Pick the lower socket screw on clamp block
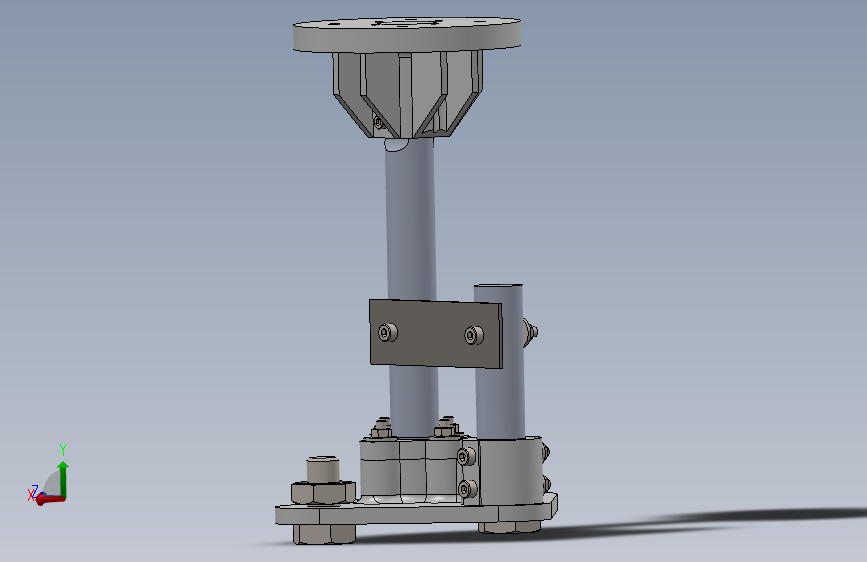The width and height of the screenshot is (867, 562). (467, 489)
